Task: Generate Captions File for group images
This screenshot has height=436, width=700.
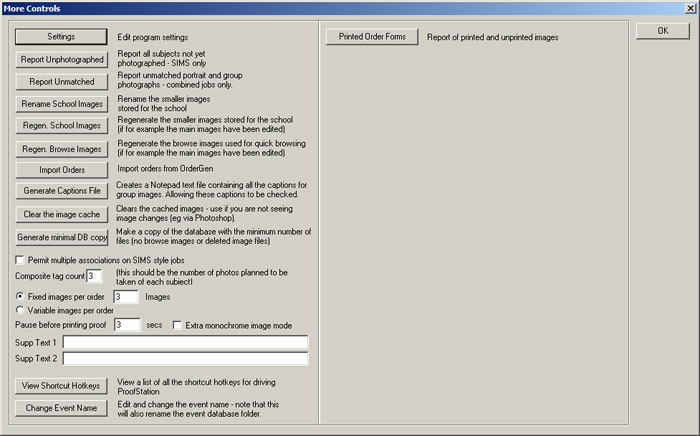Action: [61, 191]
